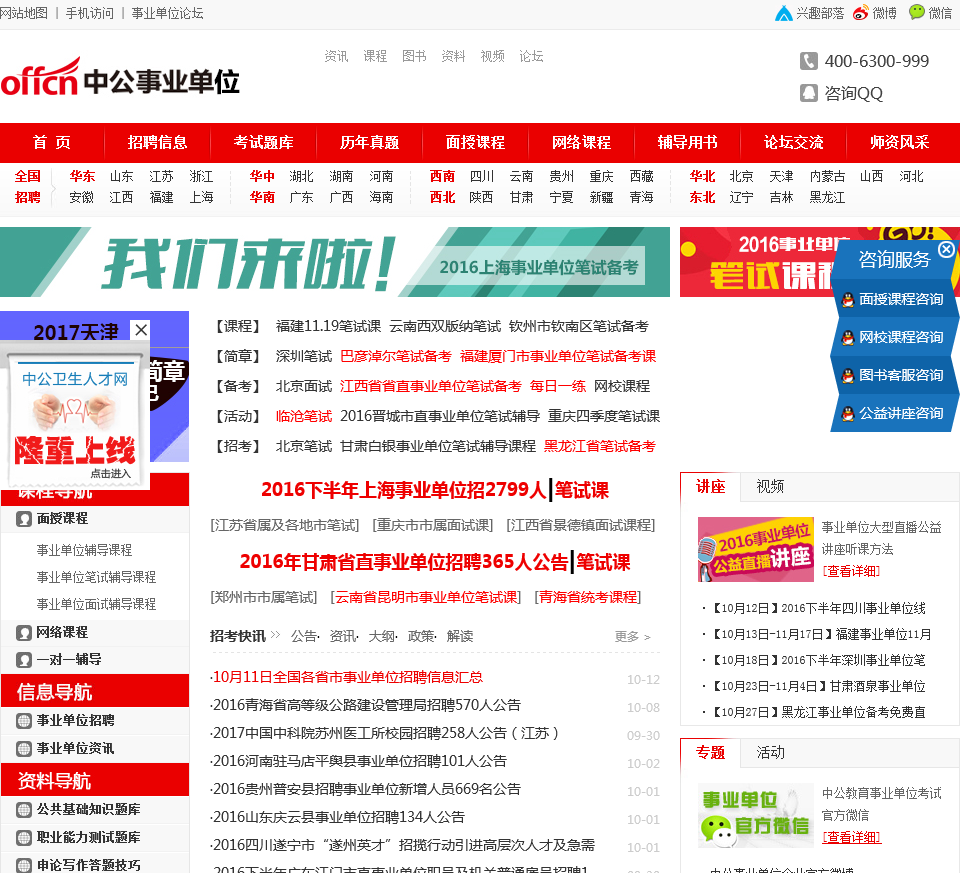The height and width of the screenshot is (873, 960).
Task: Open 事业单位笔试辅导课程 in sidebar
Action: (x=96, y=577)
